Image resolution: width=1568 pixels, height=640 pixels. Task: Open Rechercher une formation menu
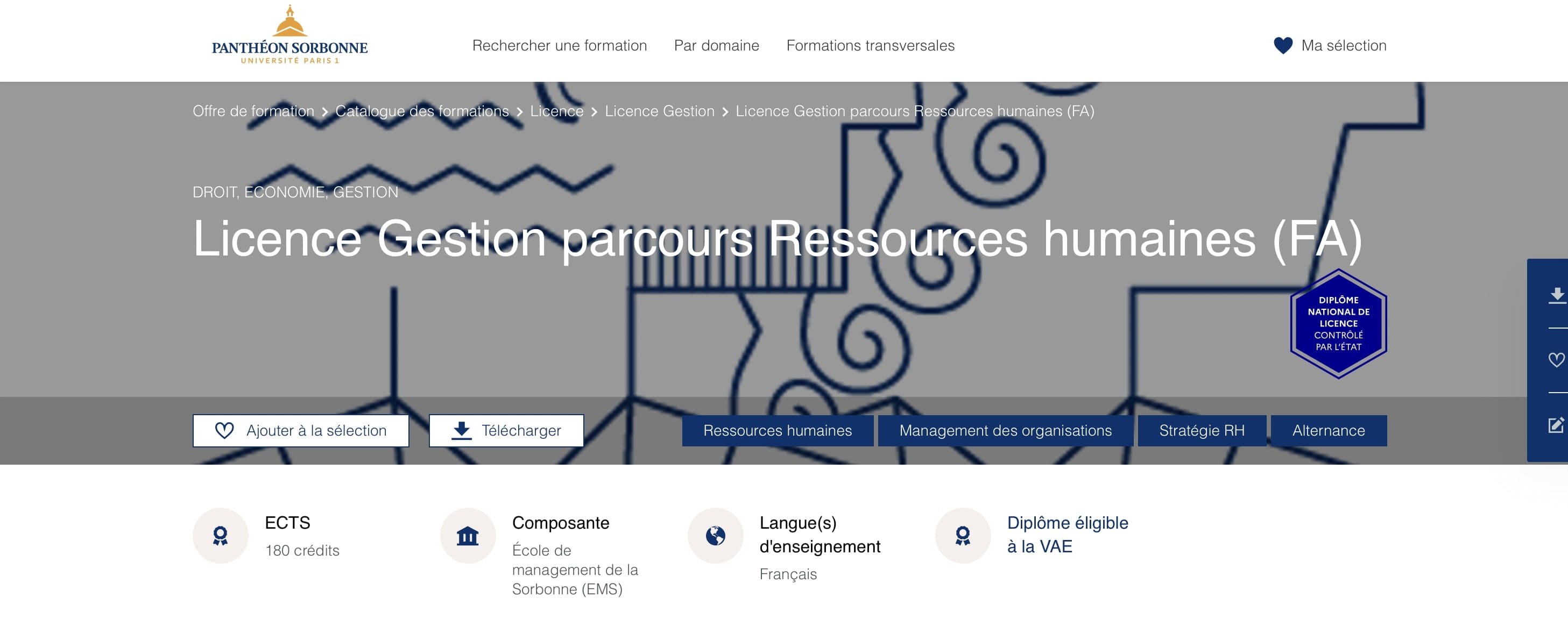click(x=560, y=46)
